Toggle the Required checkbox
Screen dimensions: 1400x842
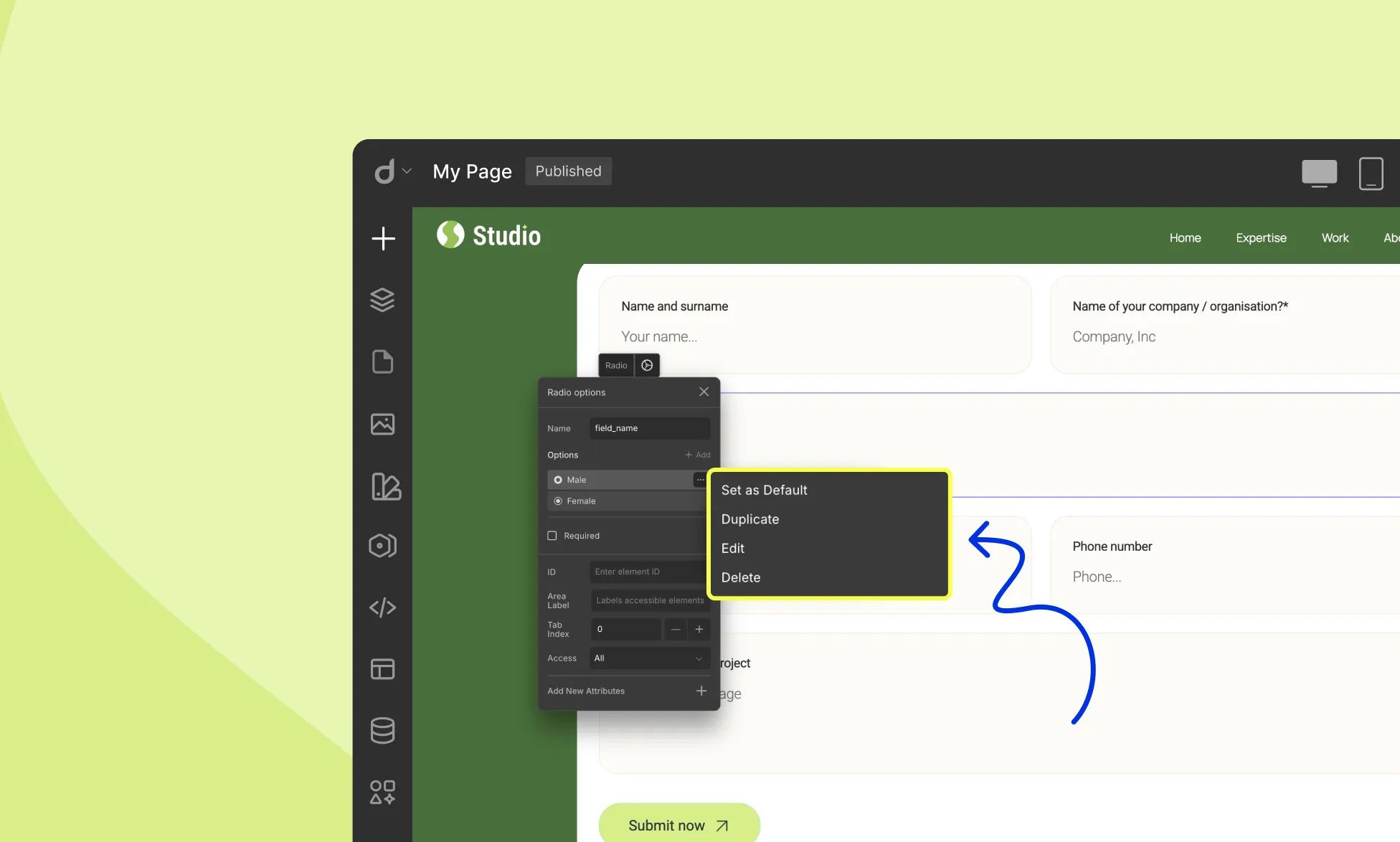552,536
